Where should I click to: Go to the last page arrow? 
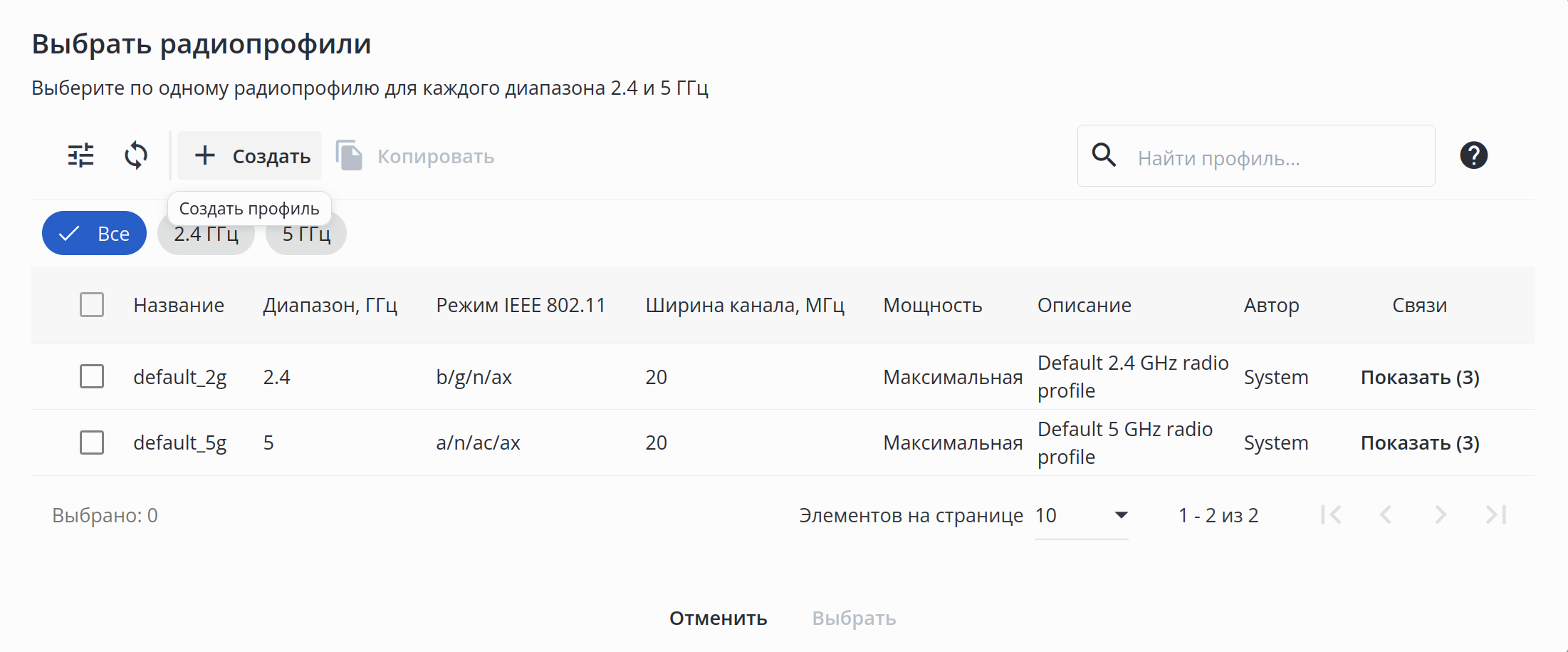click(1496, 514)
